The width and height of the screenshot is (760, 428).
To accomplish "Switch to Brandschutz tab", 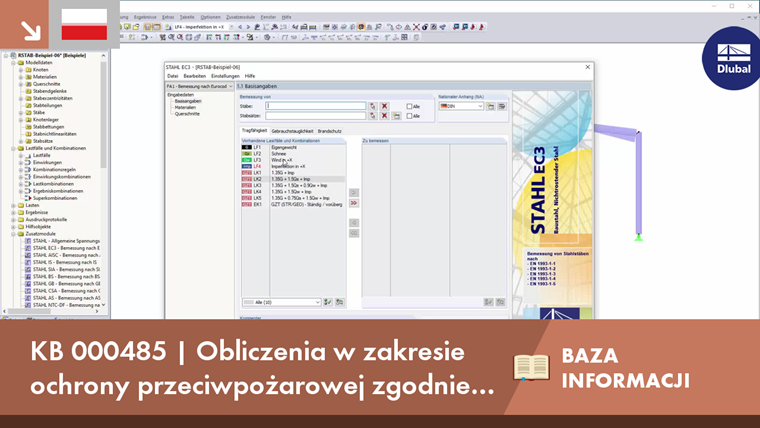I will [330, 131].
